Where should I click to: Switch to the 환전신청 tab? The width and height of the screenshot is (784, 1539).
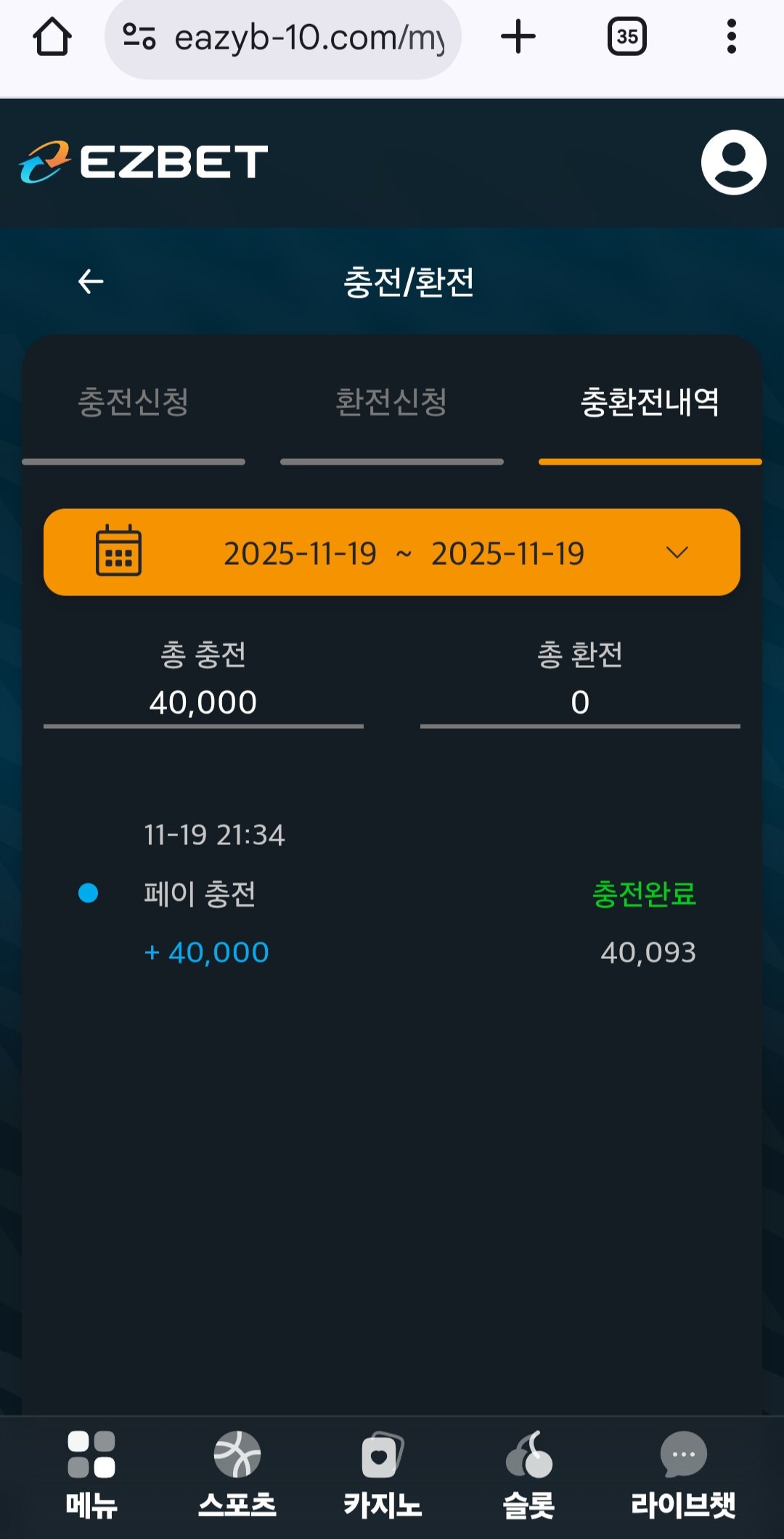391,403
